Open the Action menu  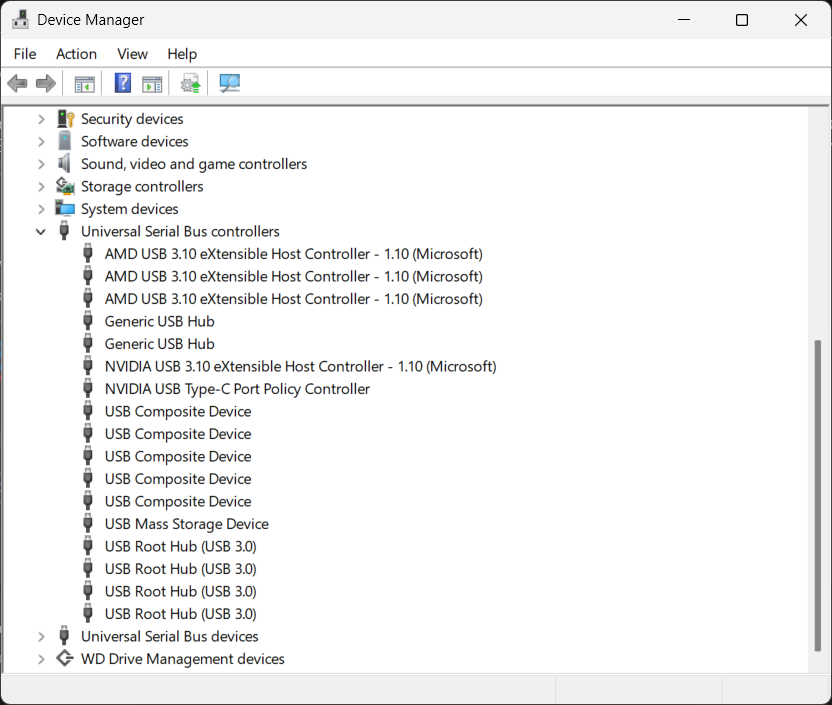pos(76,54)
